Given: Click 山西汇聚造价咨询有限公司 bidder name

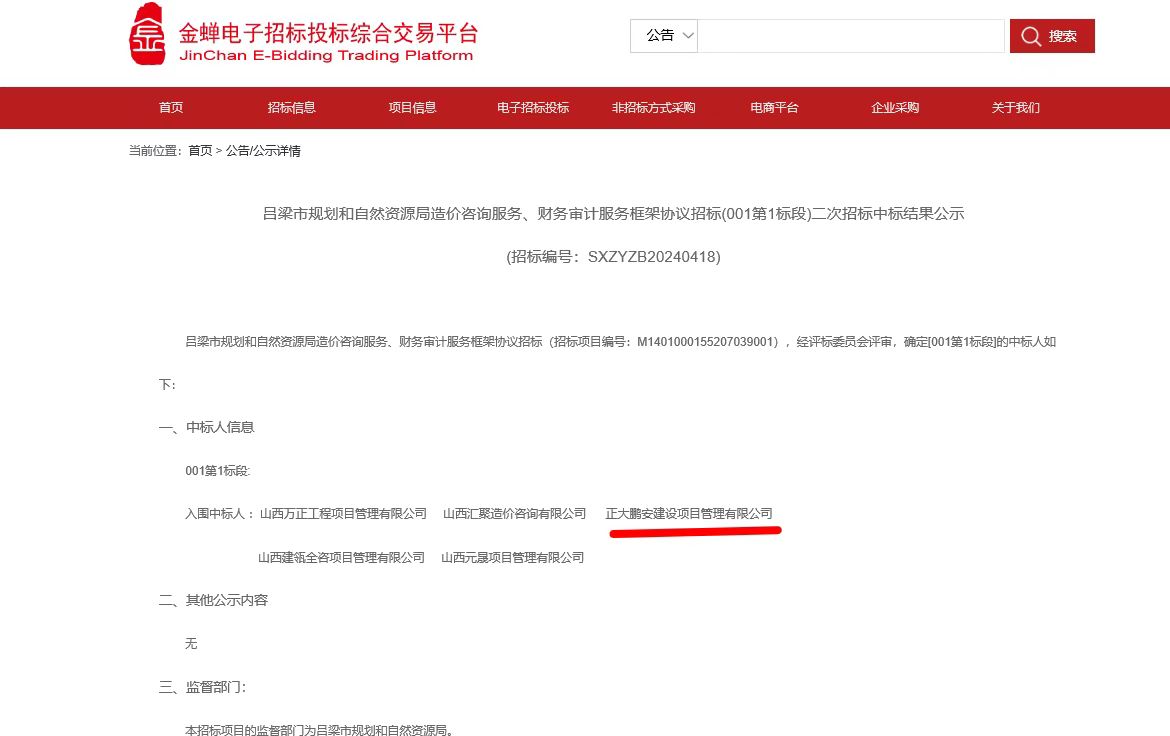Looking at the screenshot, I should click(514, 514).
